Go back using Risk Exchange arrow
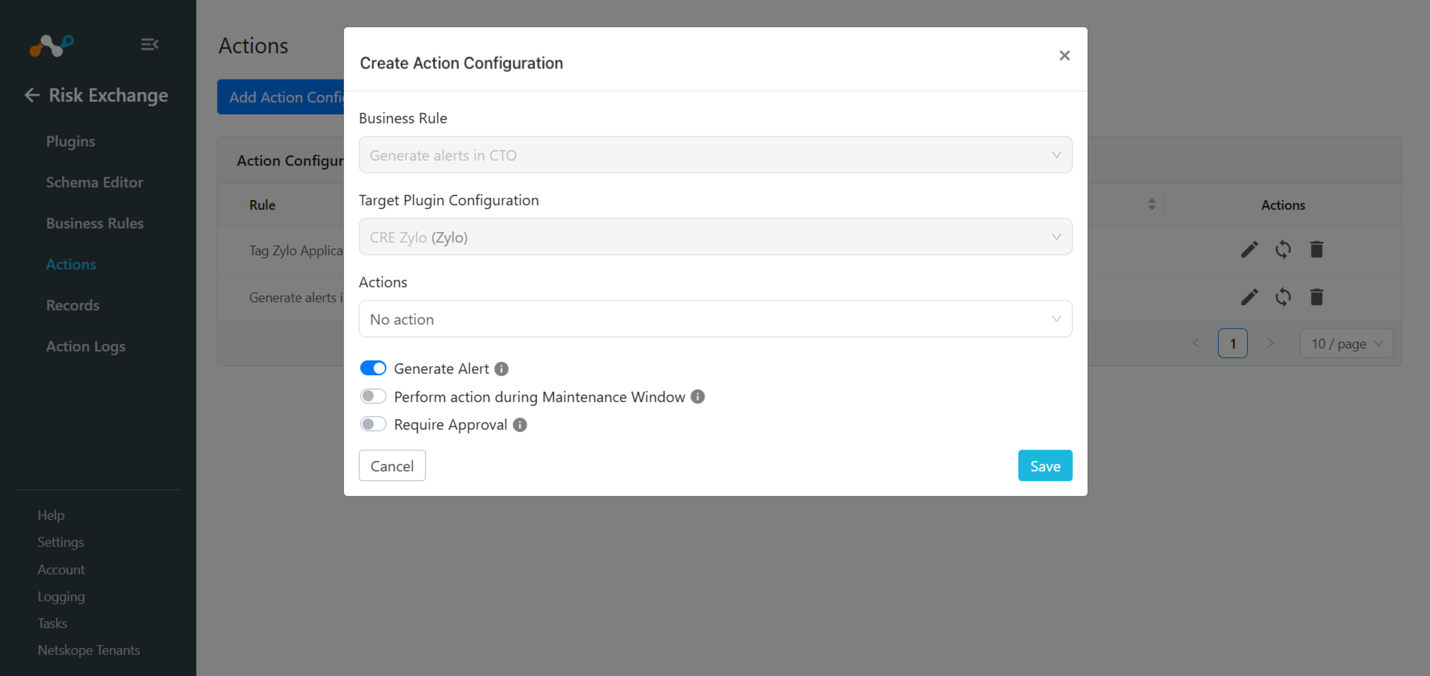Image resolution: width=1430 pixels, height=676 pixels. (x=32, y=95)
